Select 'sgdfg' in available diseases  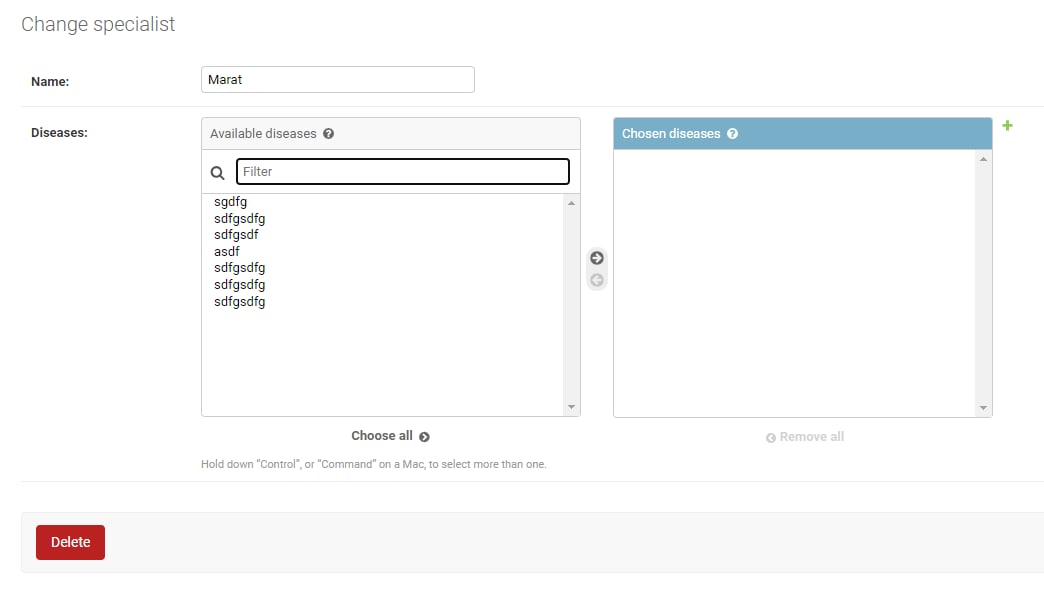(230, 201)
